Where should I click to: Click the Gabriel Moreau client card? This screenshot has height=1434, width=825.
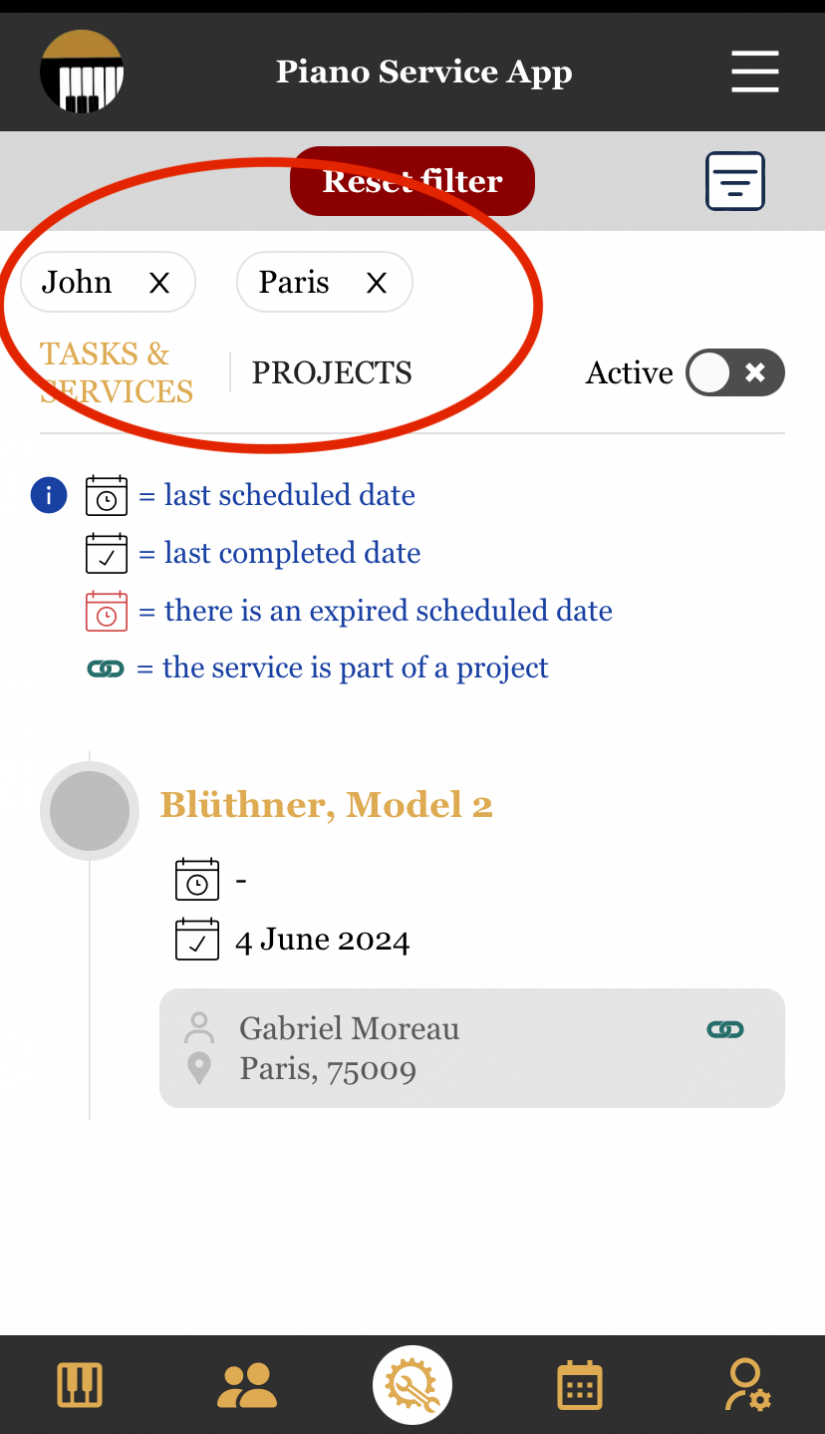[472, 1048]
